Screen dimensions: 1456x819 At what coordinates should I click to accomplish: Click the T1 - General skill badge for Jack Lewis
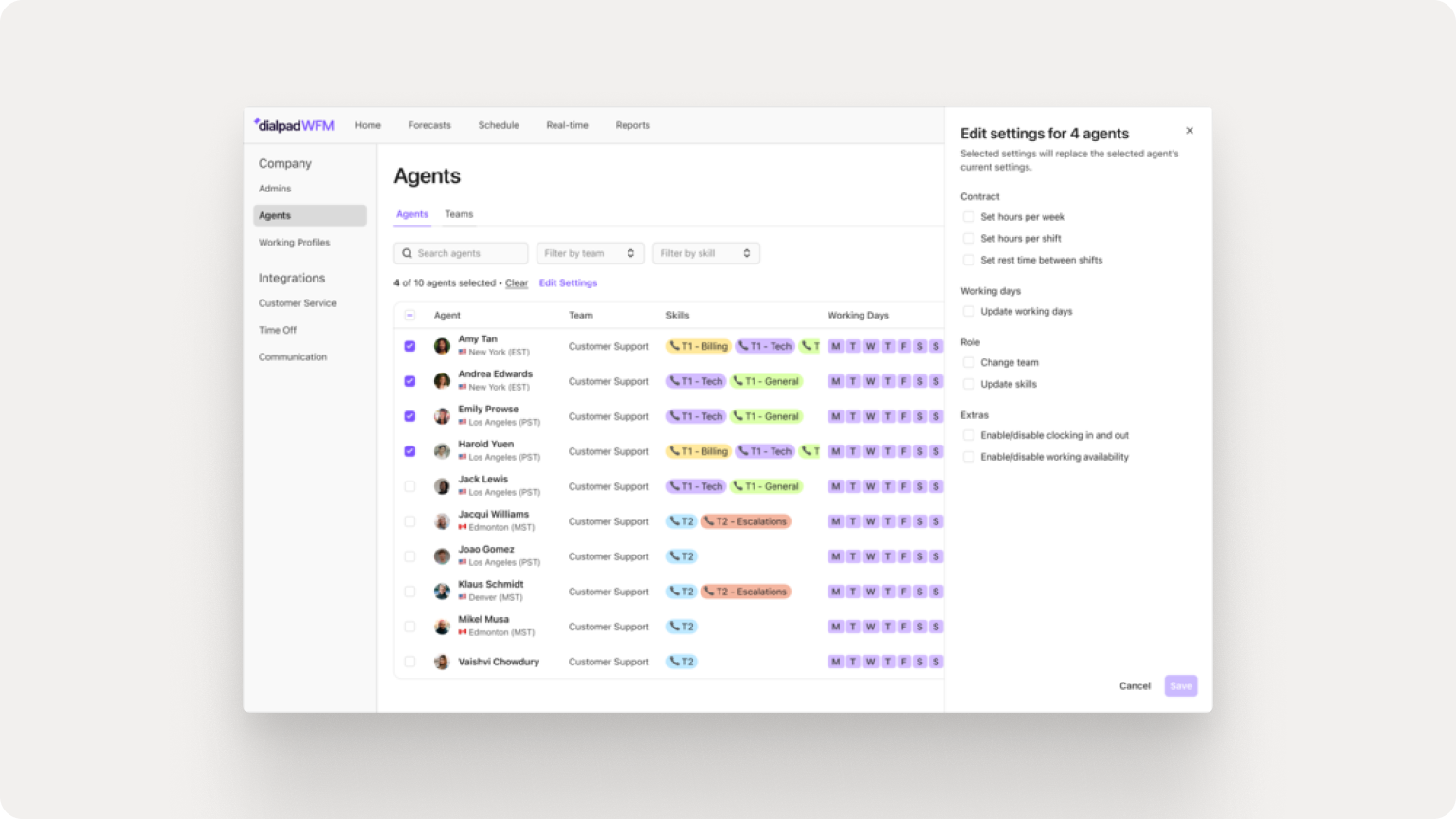coord(767,485)
